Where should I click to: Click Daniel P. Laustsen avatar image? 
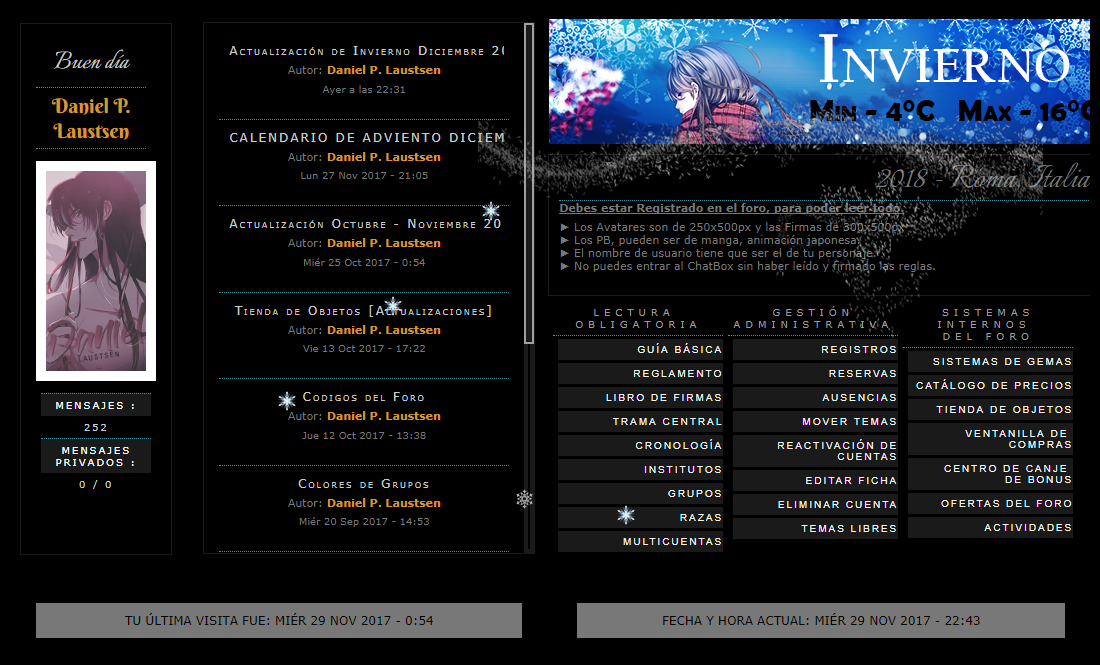[96, 271]
